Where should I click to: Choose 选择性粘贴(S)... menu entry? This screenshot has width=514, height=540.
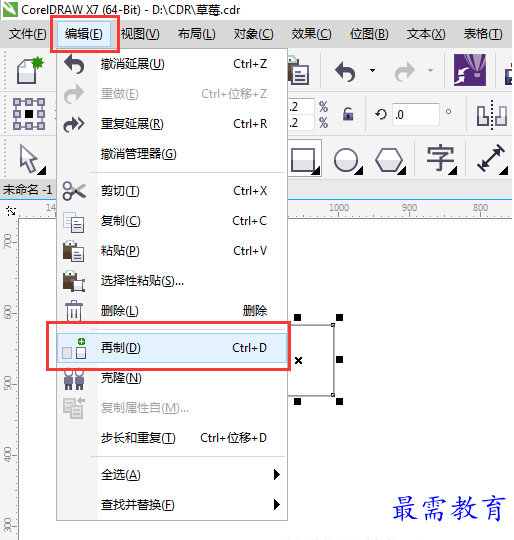coord(172,281)
